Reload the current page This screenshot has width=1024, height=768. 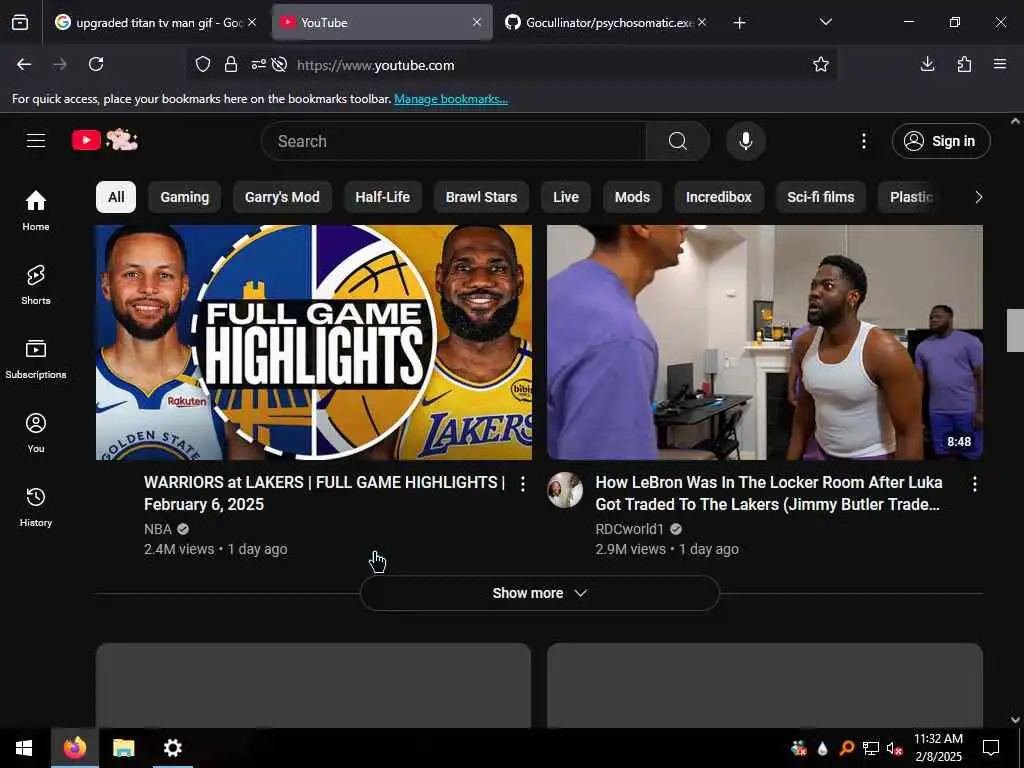(96, 64)
